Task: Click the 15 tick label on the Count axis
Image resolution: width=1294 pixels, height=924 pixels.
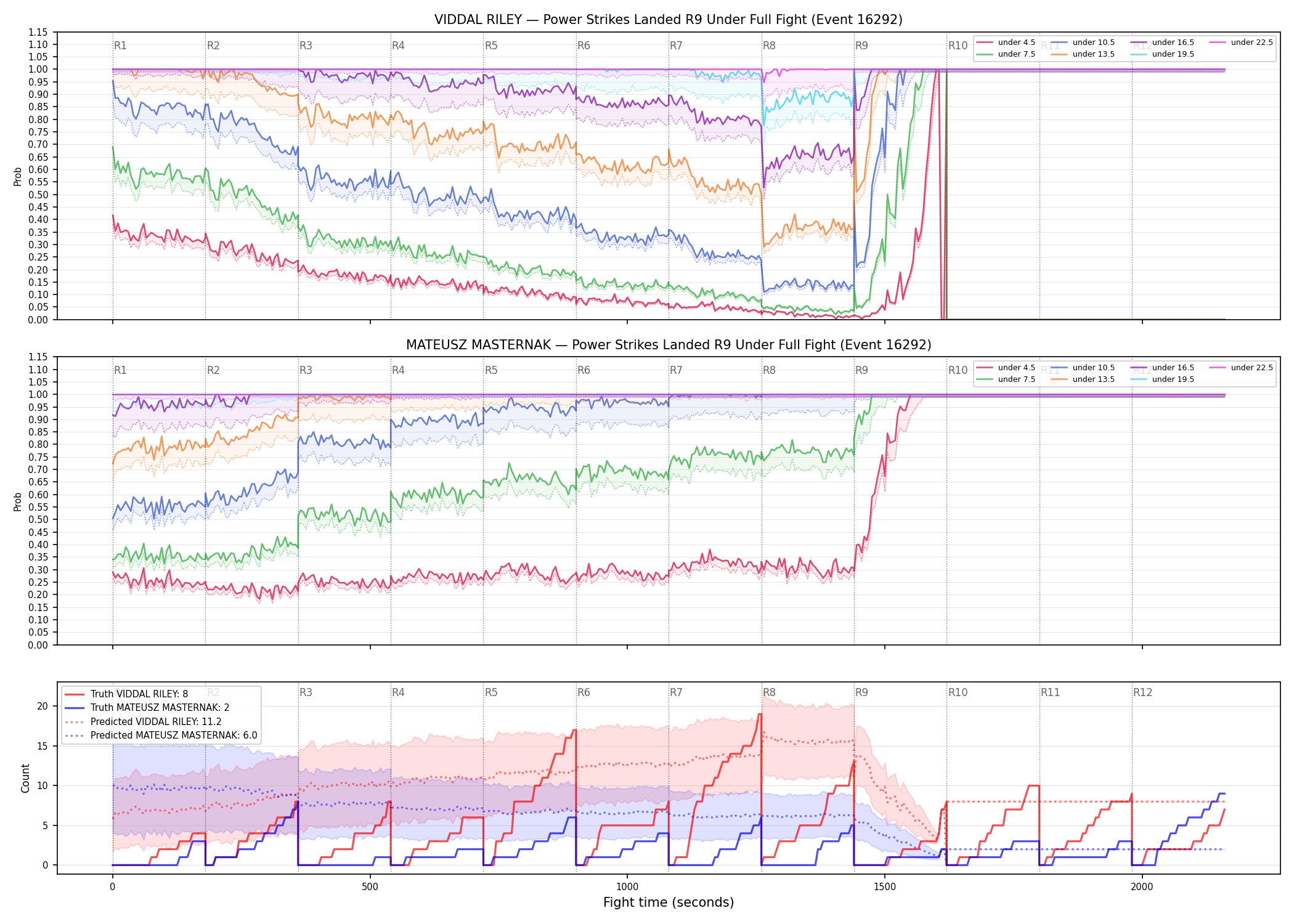Action: [x=43, y=746]
